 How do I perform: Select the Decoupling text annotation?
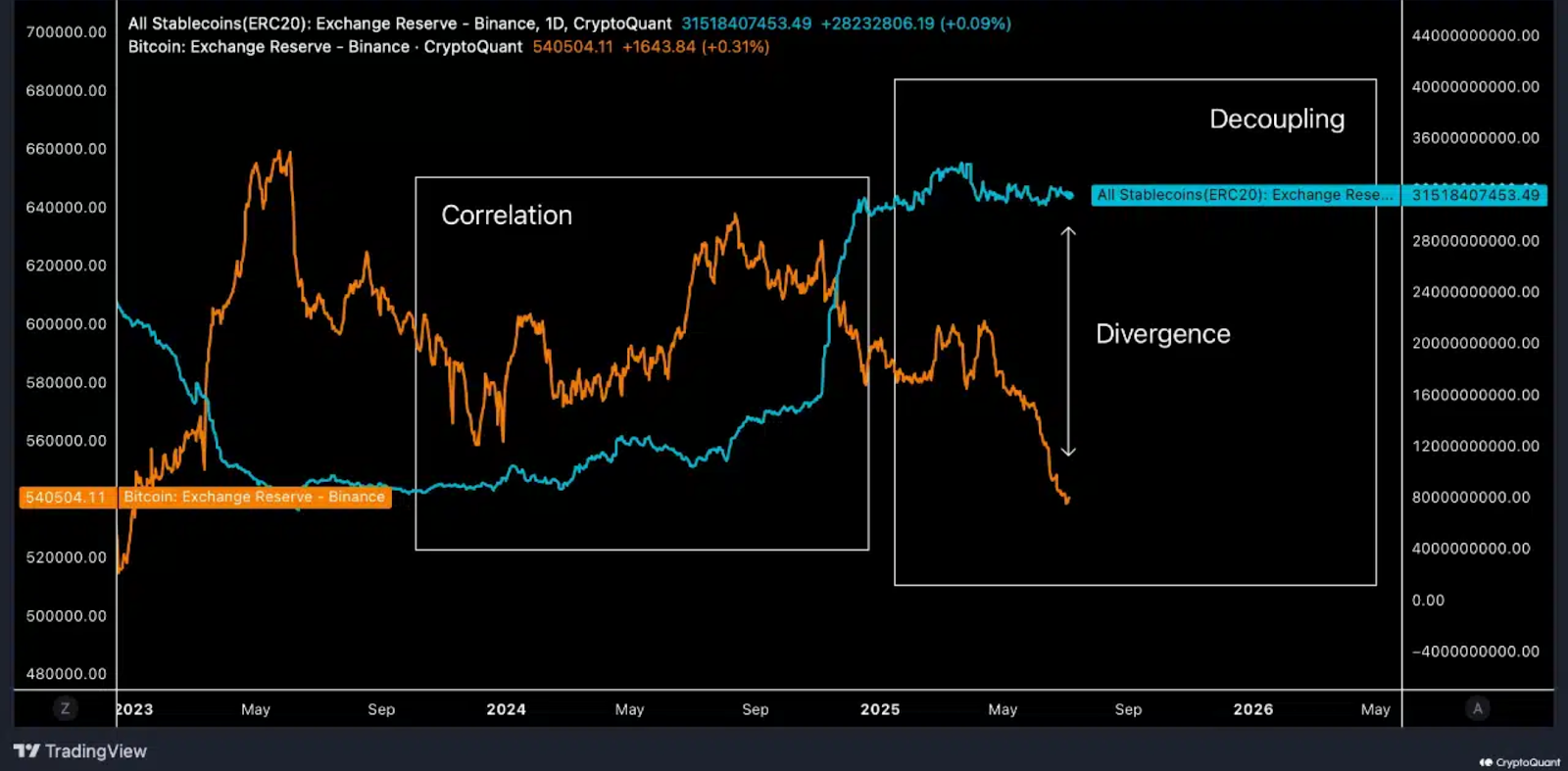pos(1277,120)
